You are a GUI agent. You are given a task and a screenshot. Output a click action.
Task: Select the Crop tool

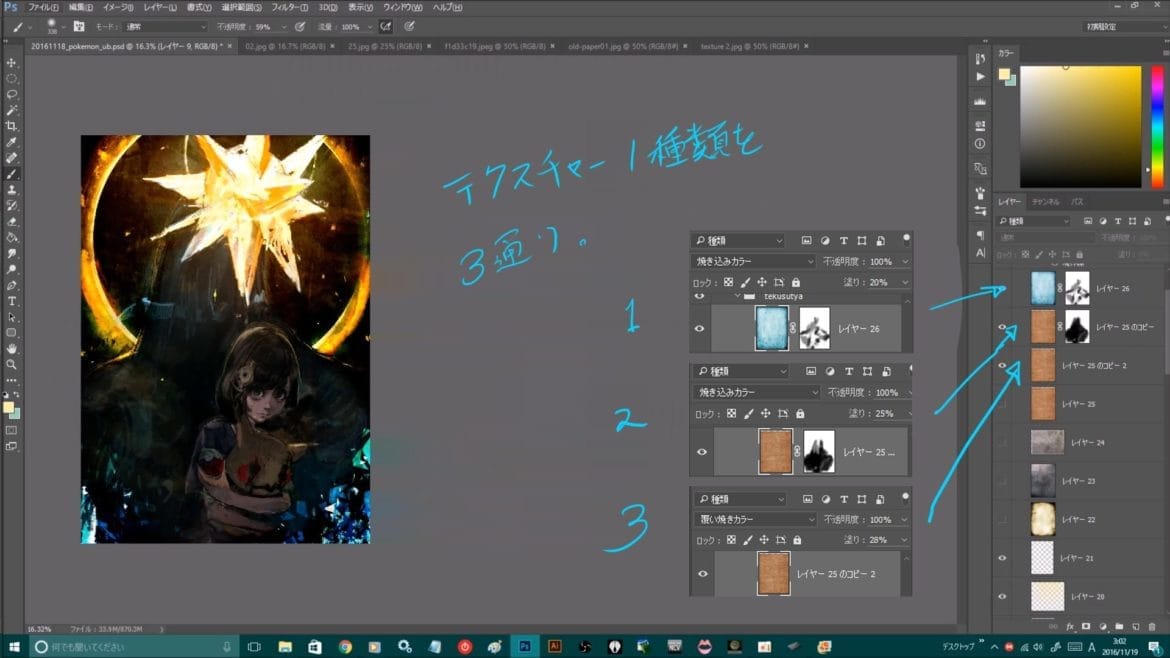12,126
